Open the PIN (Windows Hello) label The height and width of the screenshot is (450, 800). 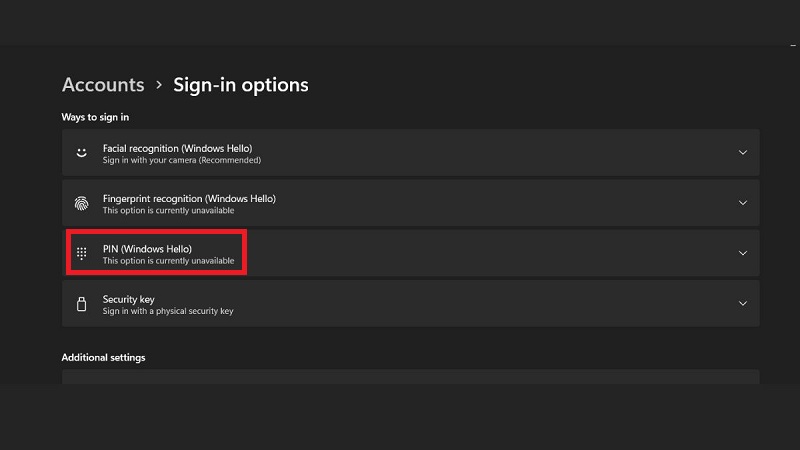(x=147, y=247)
